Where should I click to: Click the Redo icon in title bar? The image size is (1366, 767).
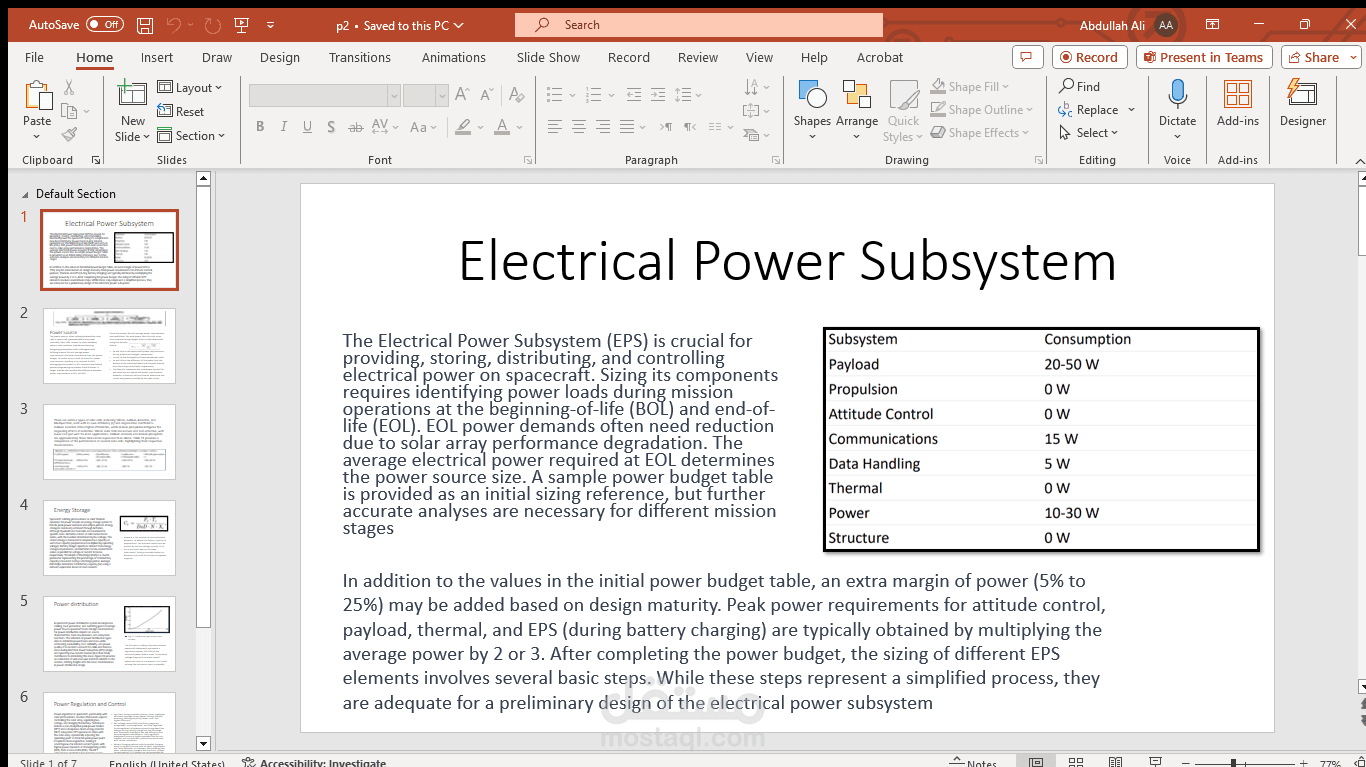[212, 25]
